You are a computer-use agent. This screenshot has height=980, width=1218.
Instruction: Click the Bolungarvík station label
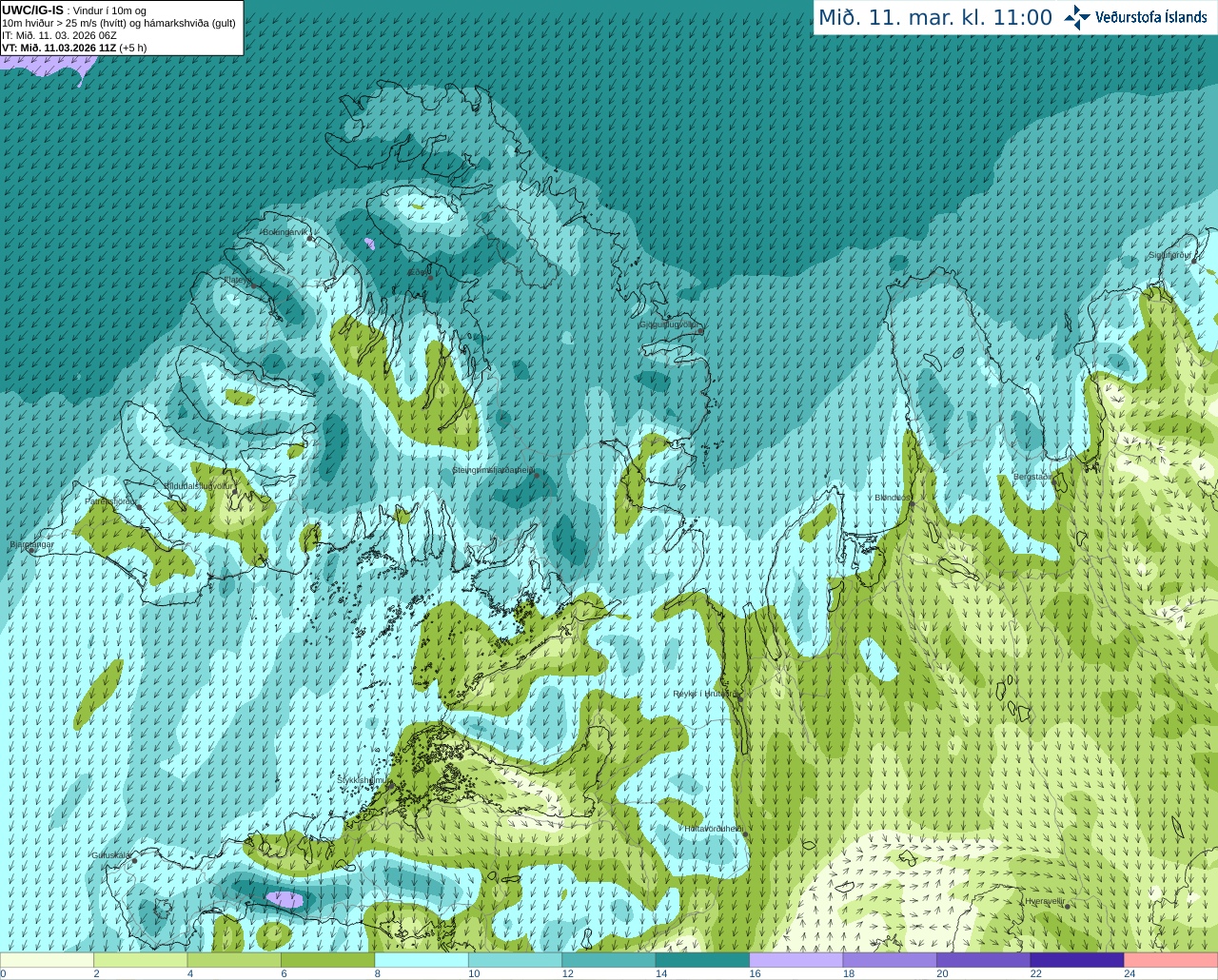click(285, 232)
